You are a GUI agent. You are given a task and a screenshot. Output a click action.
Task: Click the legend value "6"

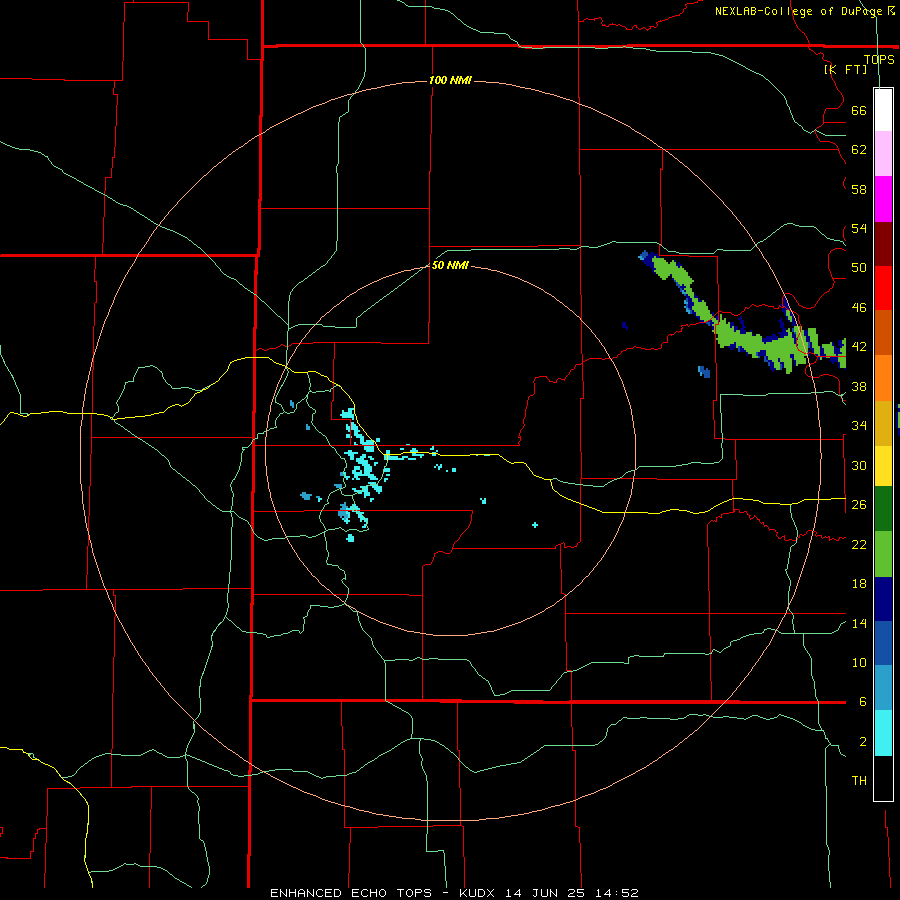point(862,702)
